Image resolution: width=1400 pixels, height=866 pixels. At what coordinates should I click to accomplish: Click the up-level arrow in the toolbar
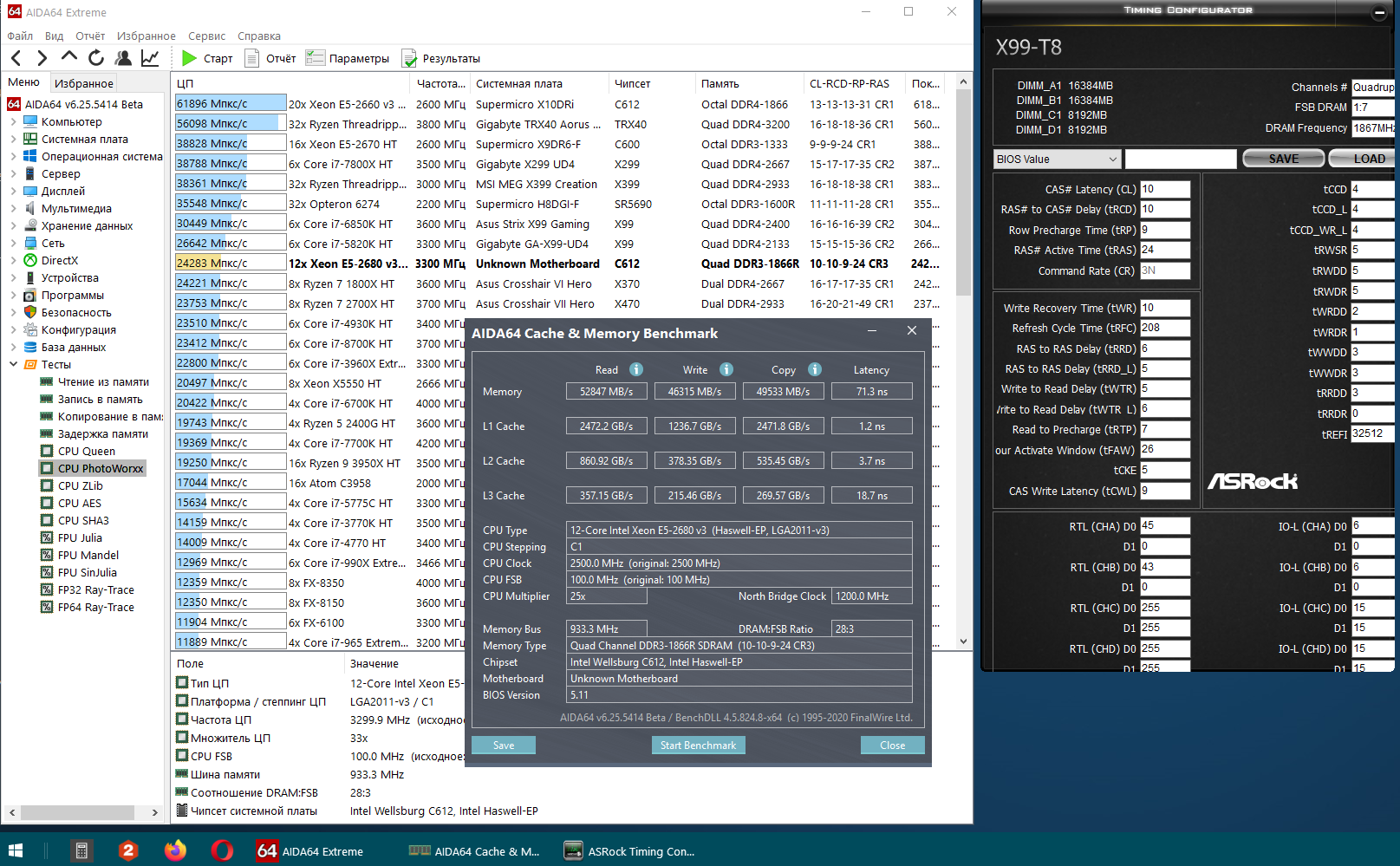68,57
